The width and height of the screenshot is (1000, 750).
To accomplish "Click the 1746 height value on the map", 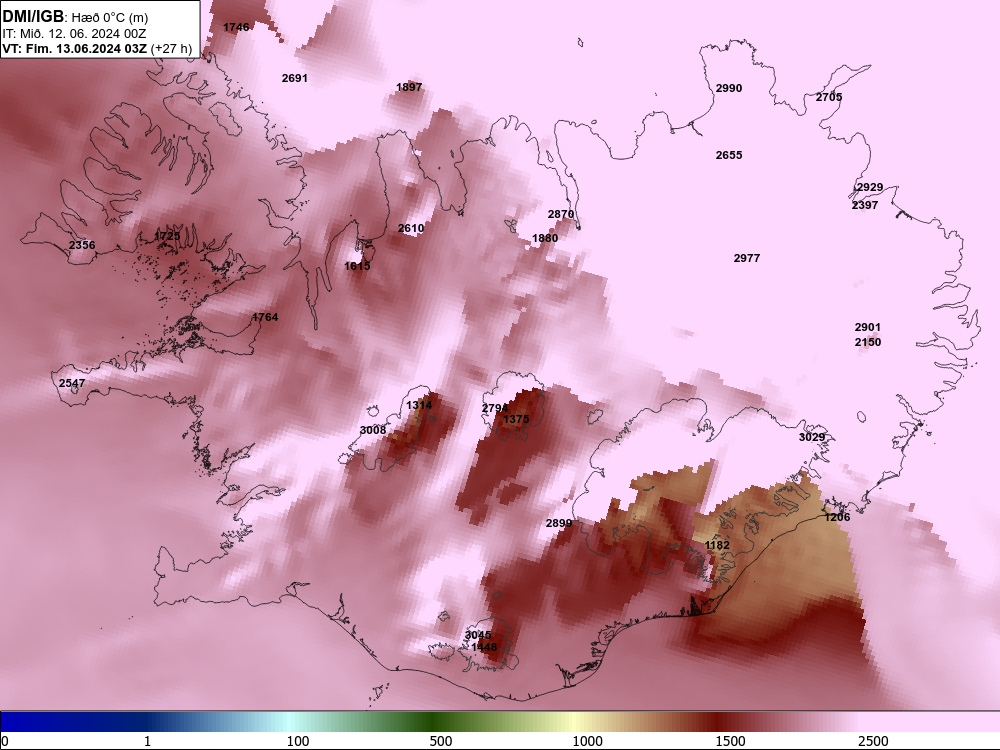I will click(x=236, y=27).
